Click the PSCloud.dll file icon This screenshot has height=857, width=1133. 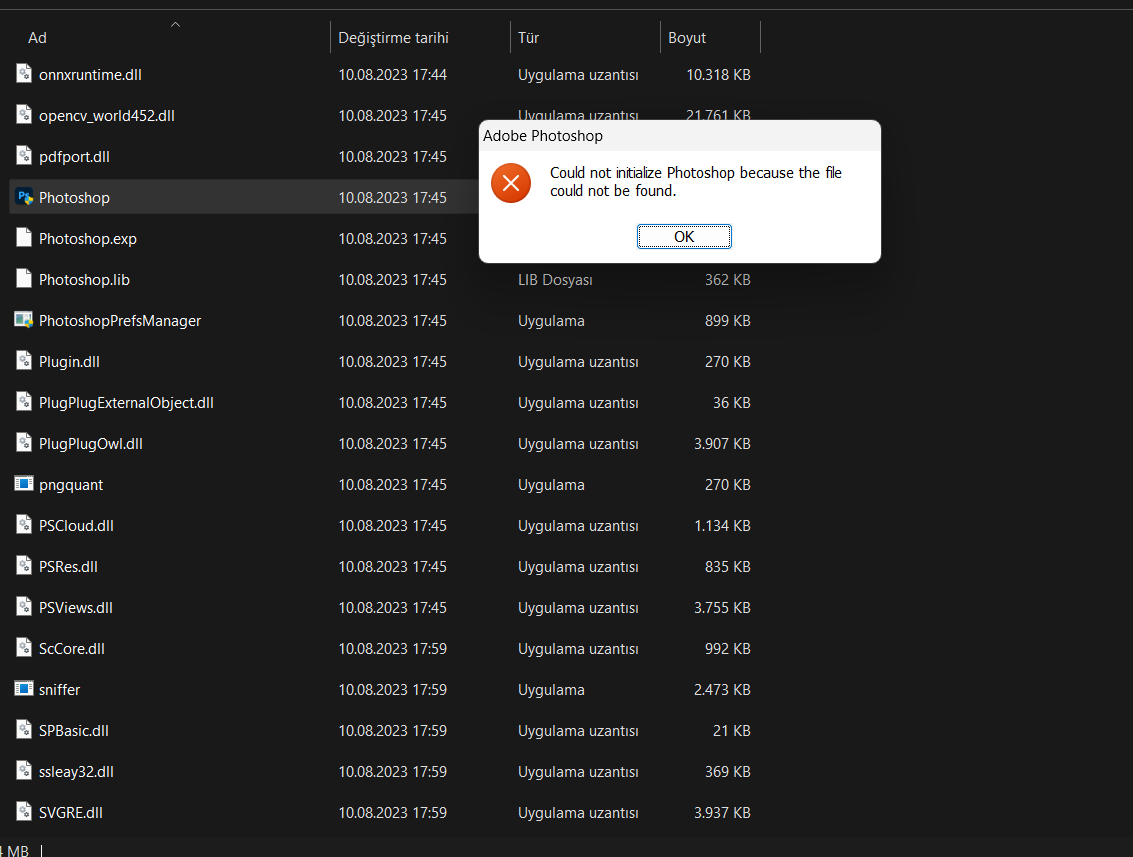point(23,525)
